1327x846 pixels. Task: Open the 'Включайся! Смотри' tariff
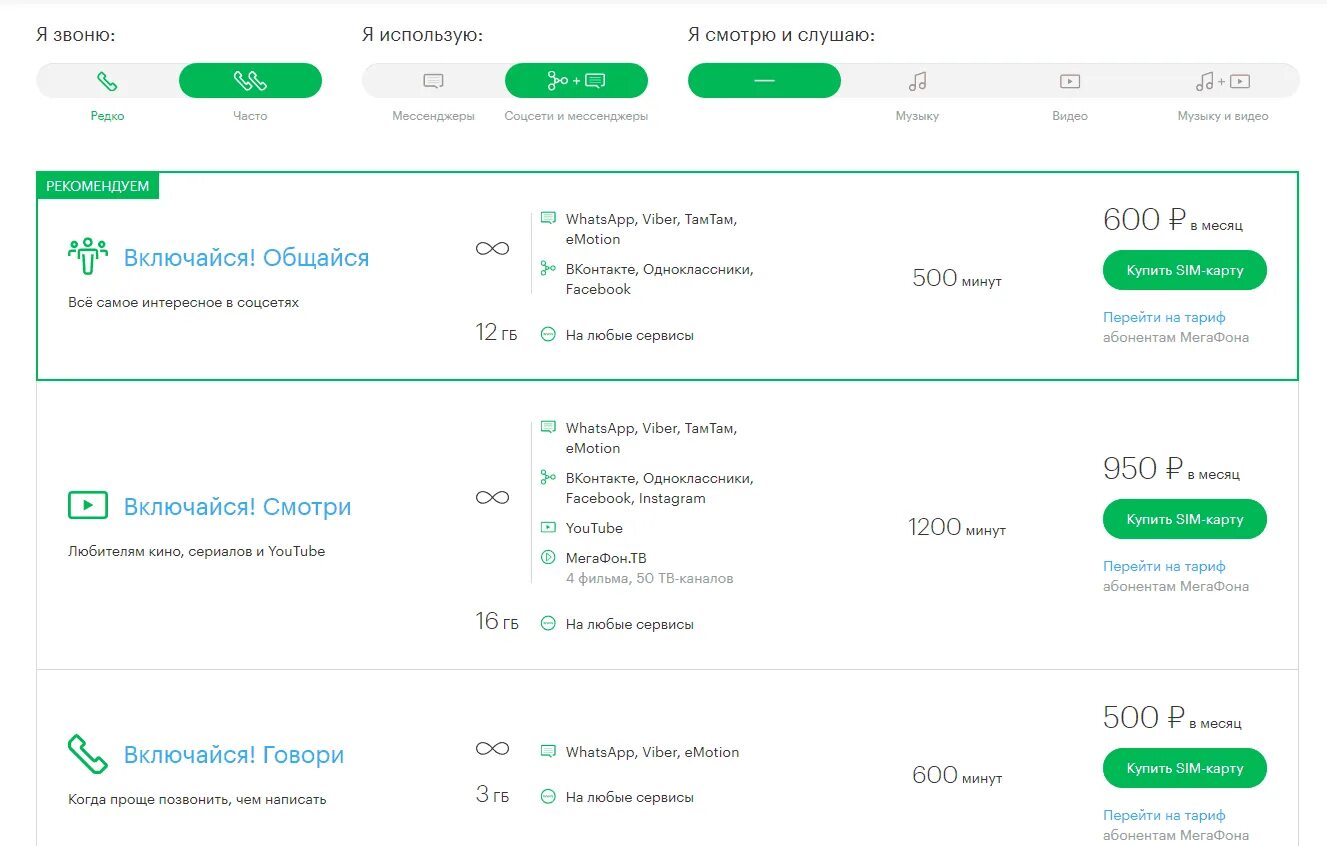coord(238,507)
